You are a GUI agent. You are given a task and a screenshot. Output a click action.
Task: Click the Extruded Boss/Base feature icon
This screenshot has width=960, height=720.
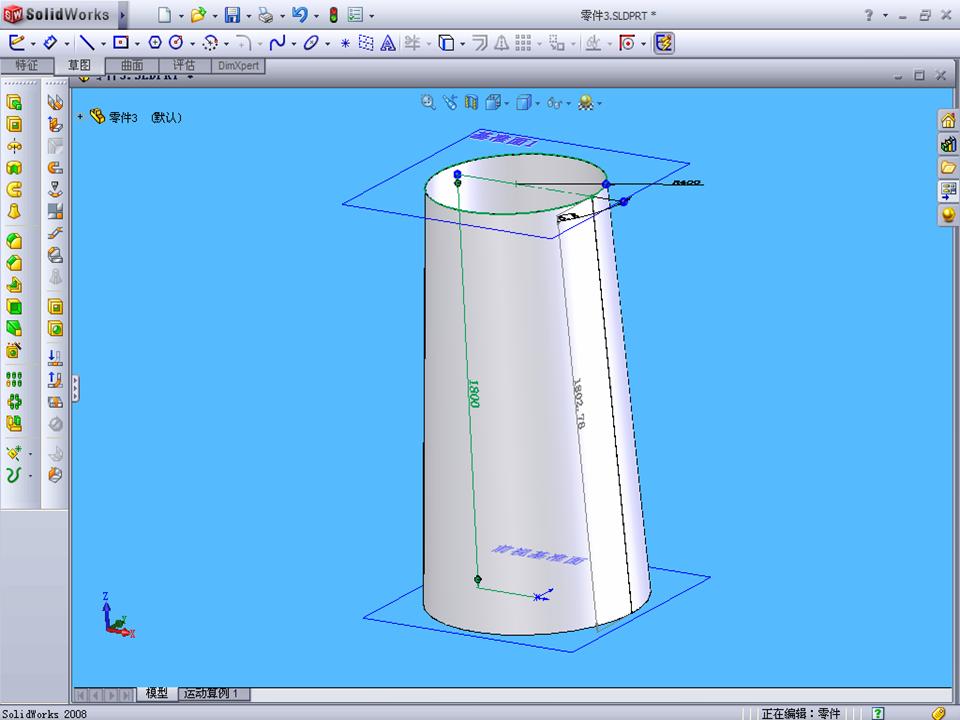click(x=14, y=102)
